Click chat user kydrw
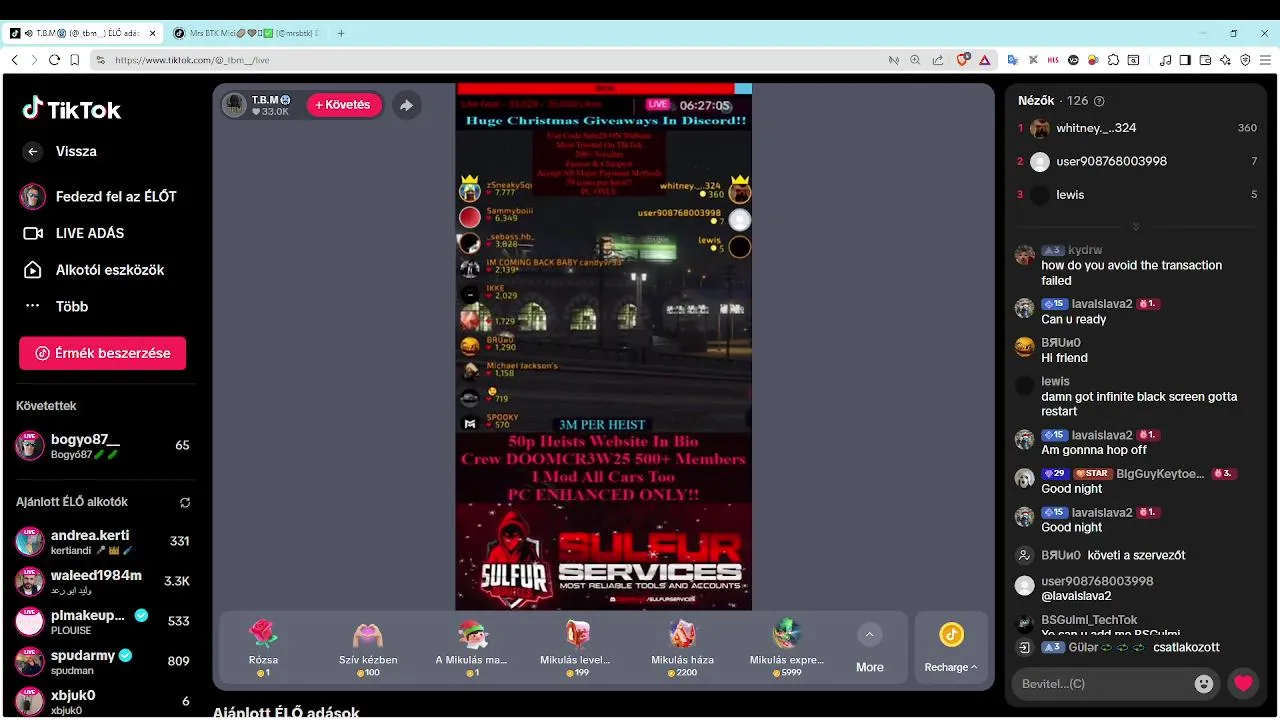 pyautogui.click(x=1085, y=250)
